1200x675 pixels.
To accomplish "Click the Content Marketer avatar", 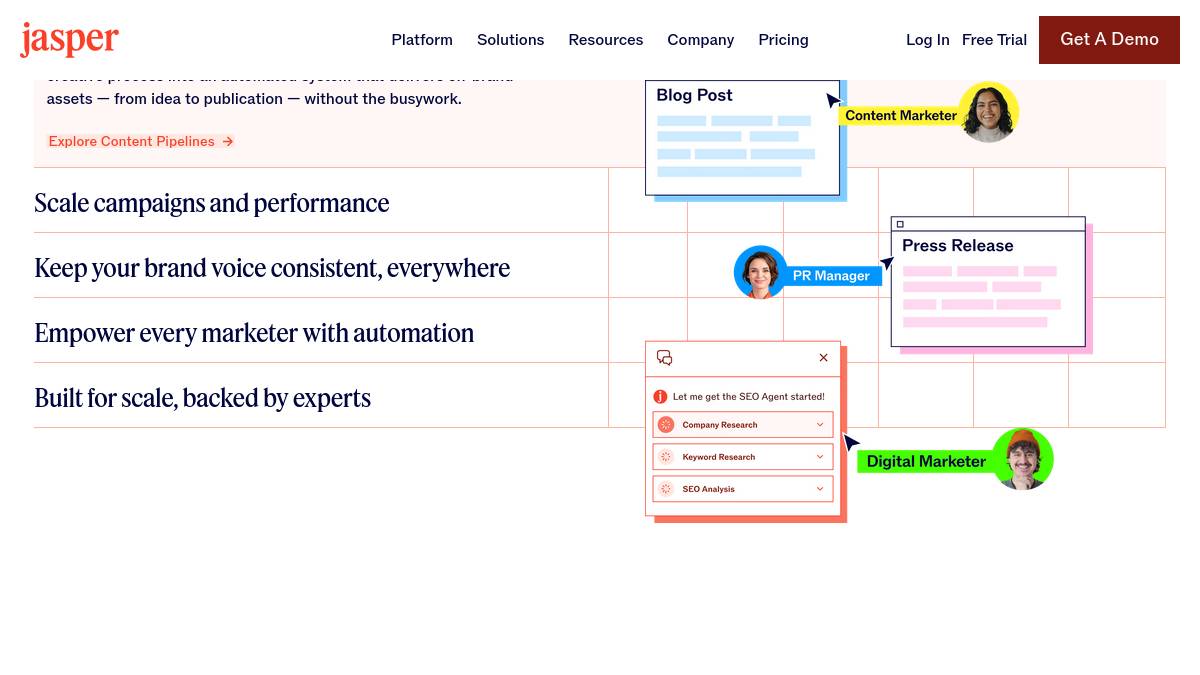I will (x=988, y=112).
